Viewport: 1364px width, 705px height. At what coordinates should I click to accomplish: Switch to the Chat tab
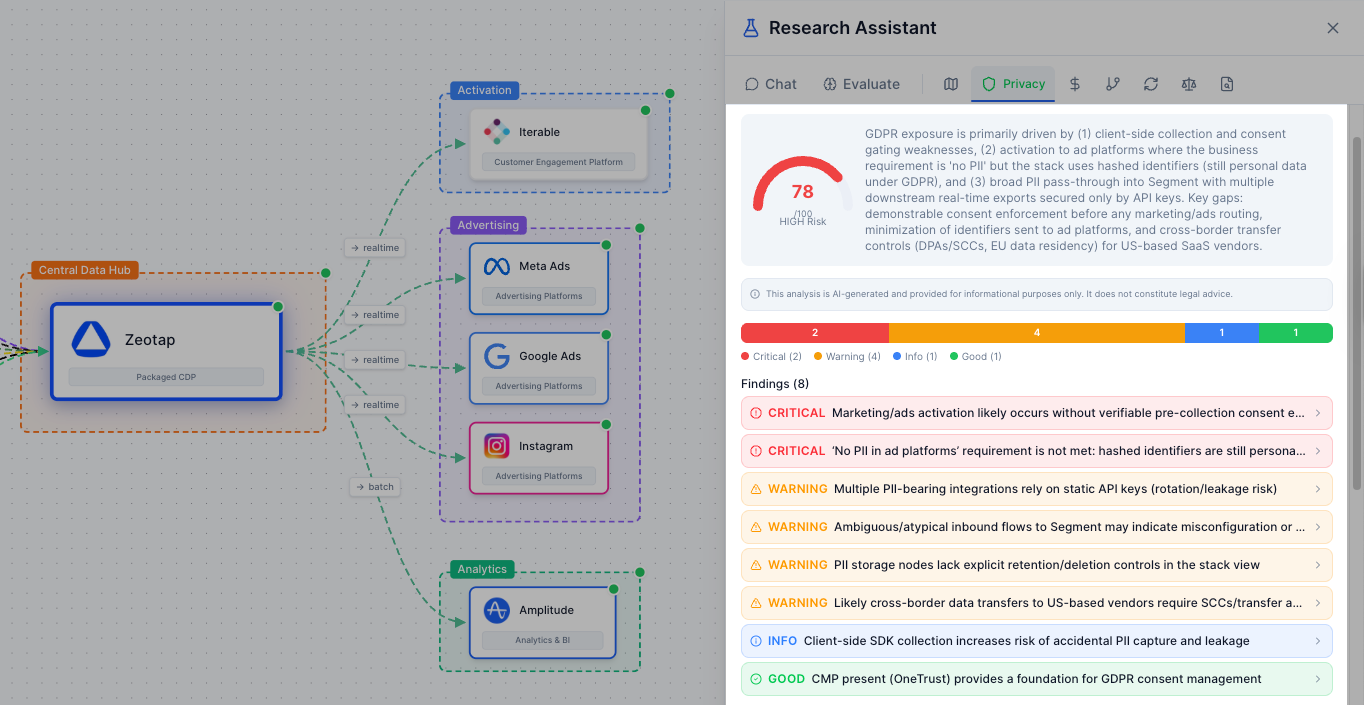(x=770, y=84)
